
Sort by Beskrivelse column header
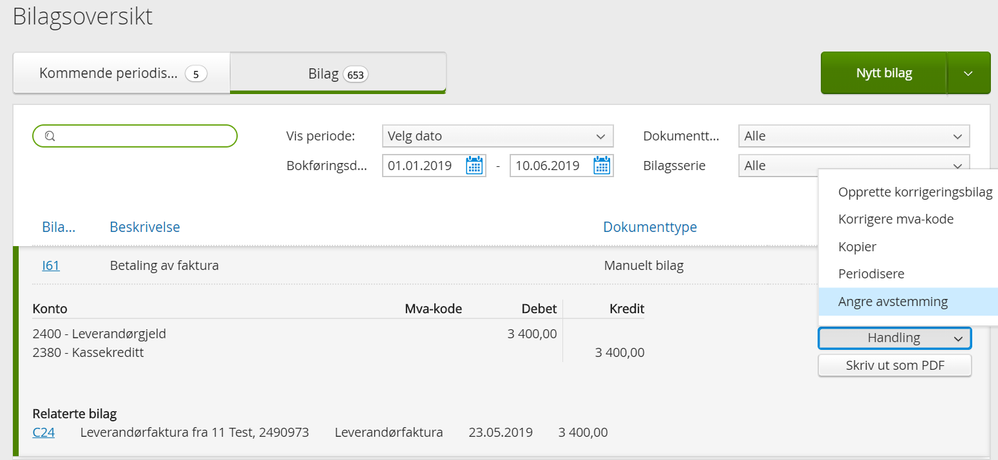click(x=144, y=227)
